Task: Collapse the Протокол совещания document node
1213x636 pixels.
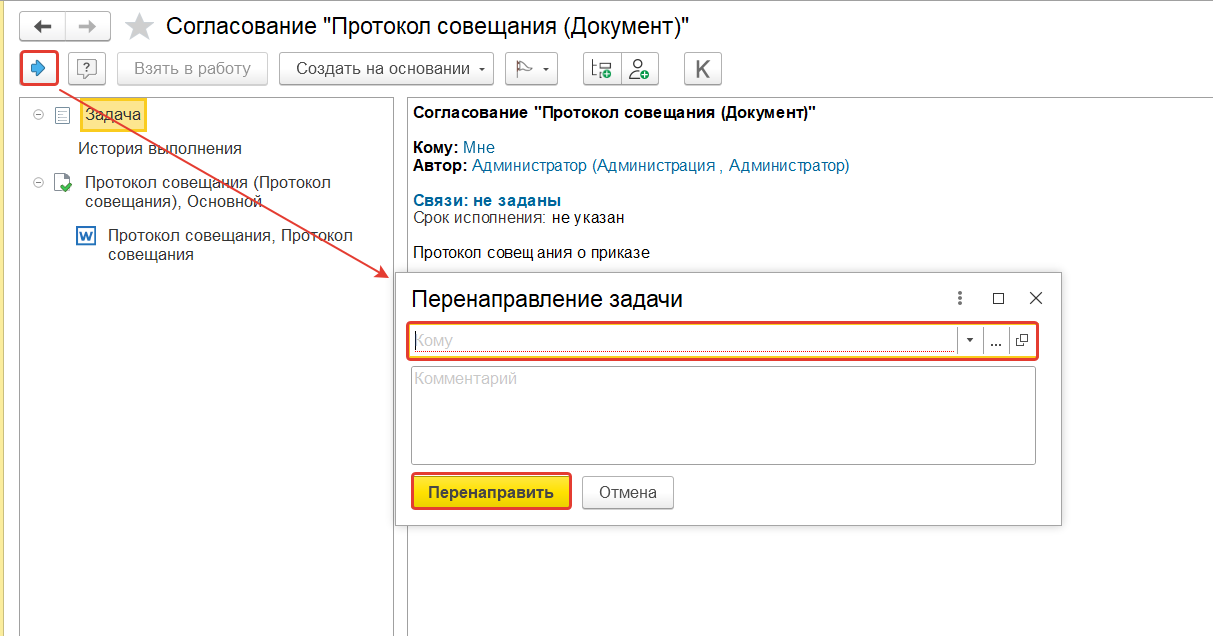Action: [38, 182]
